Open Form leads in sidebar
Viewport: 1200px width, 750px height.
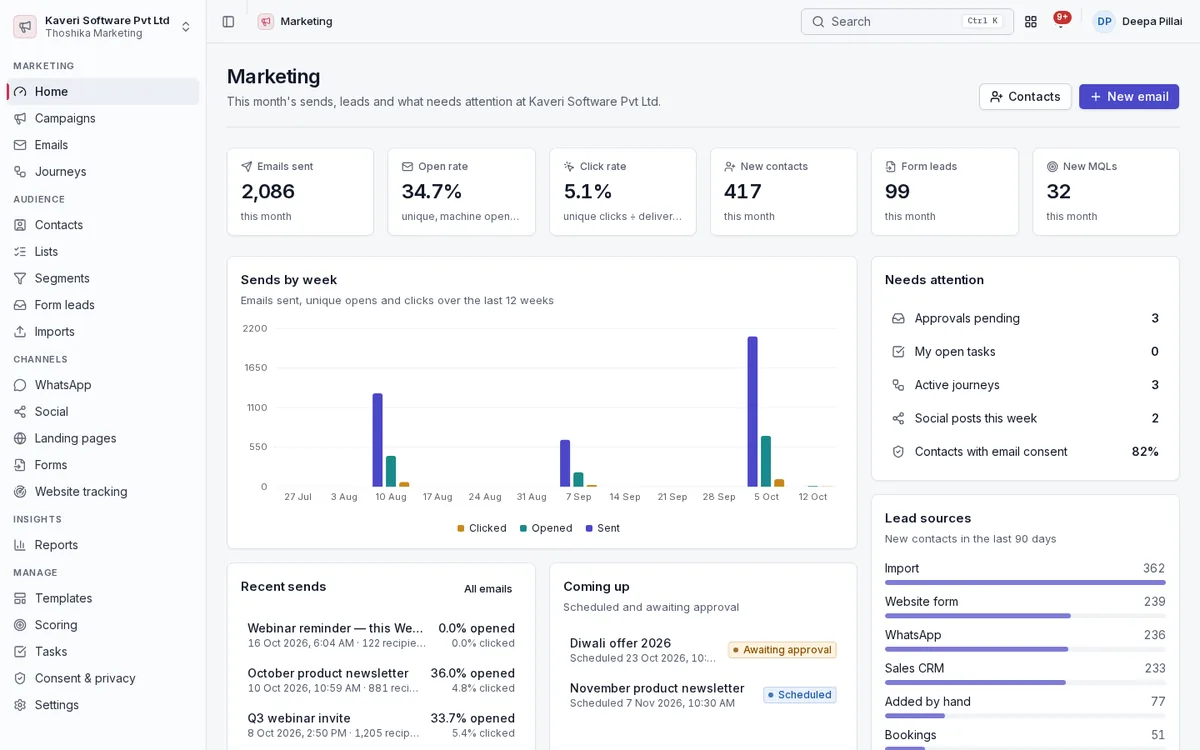click(103, 305)
